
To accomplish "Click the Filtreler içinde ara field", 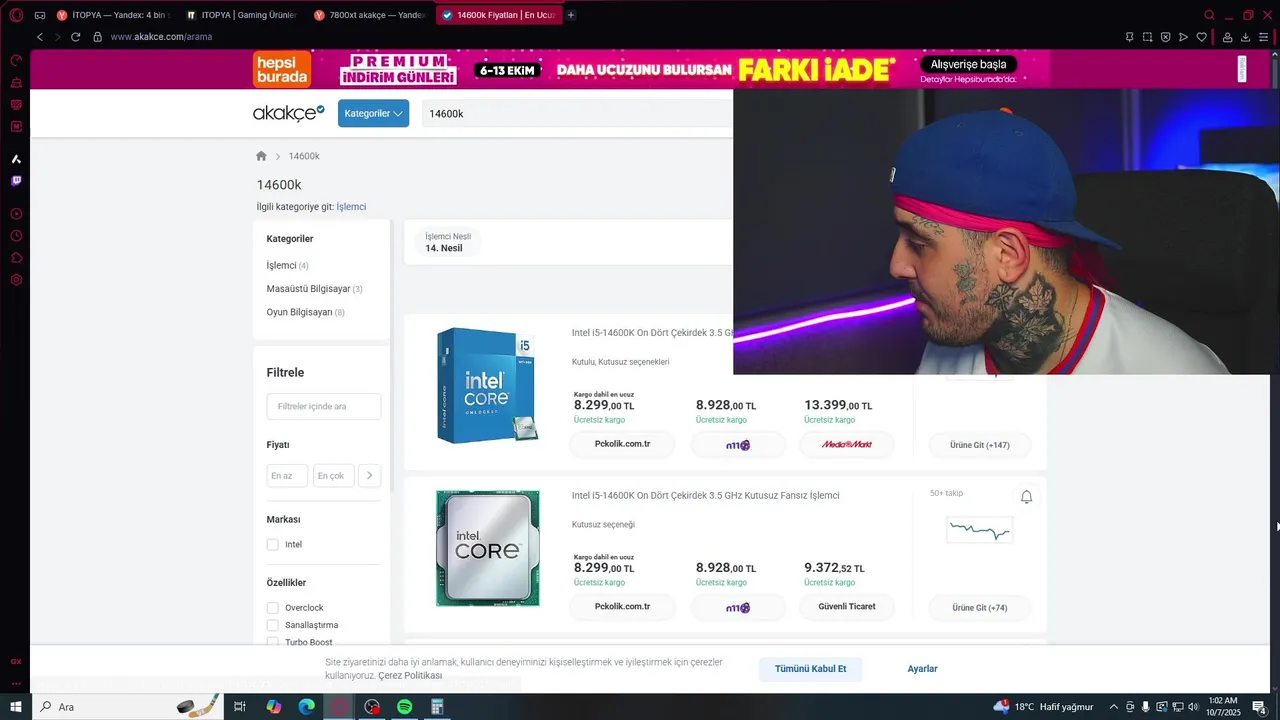I will pyautogui.click(x=323, y=406).
